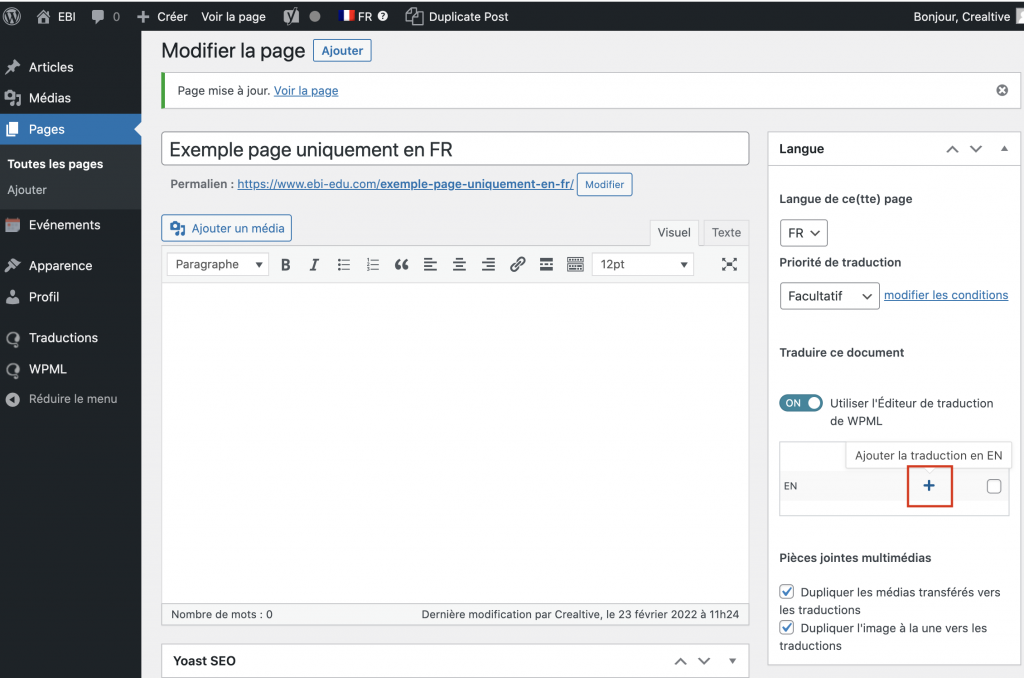Open the FR page language dropdown

click(x=803, y=233)
